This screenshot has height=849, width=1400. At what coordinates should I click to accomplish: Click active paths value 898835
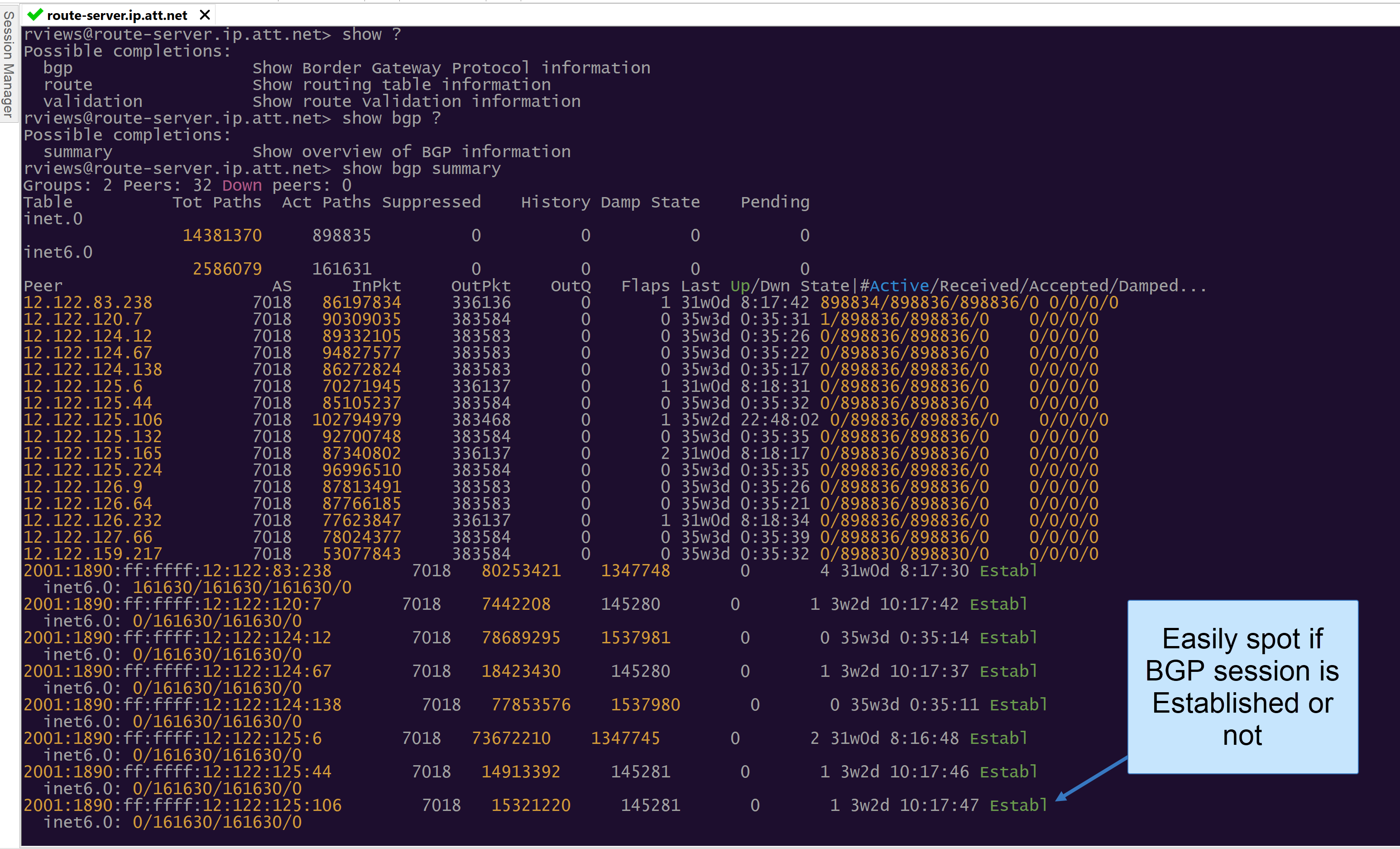[341, 236]
